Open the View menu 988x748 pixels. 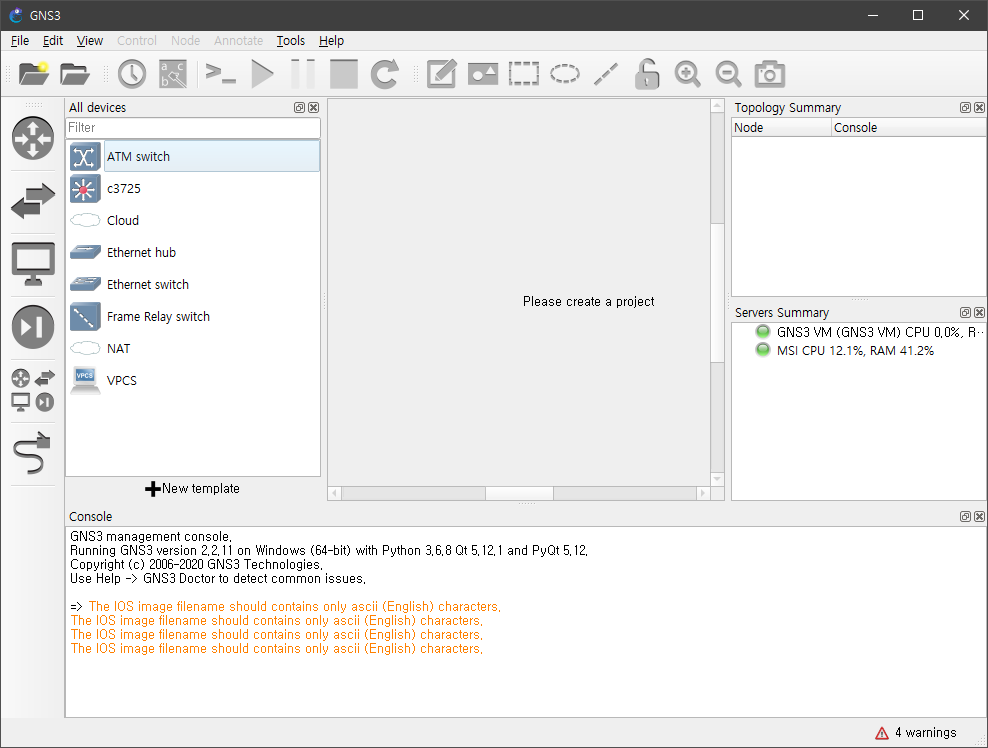[x=89, y=41]
